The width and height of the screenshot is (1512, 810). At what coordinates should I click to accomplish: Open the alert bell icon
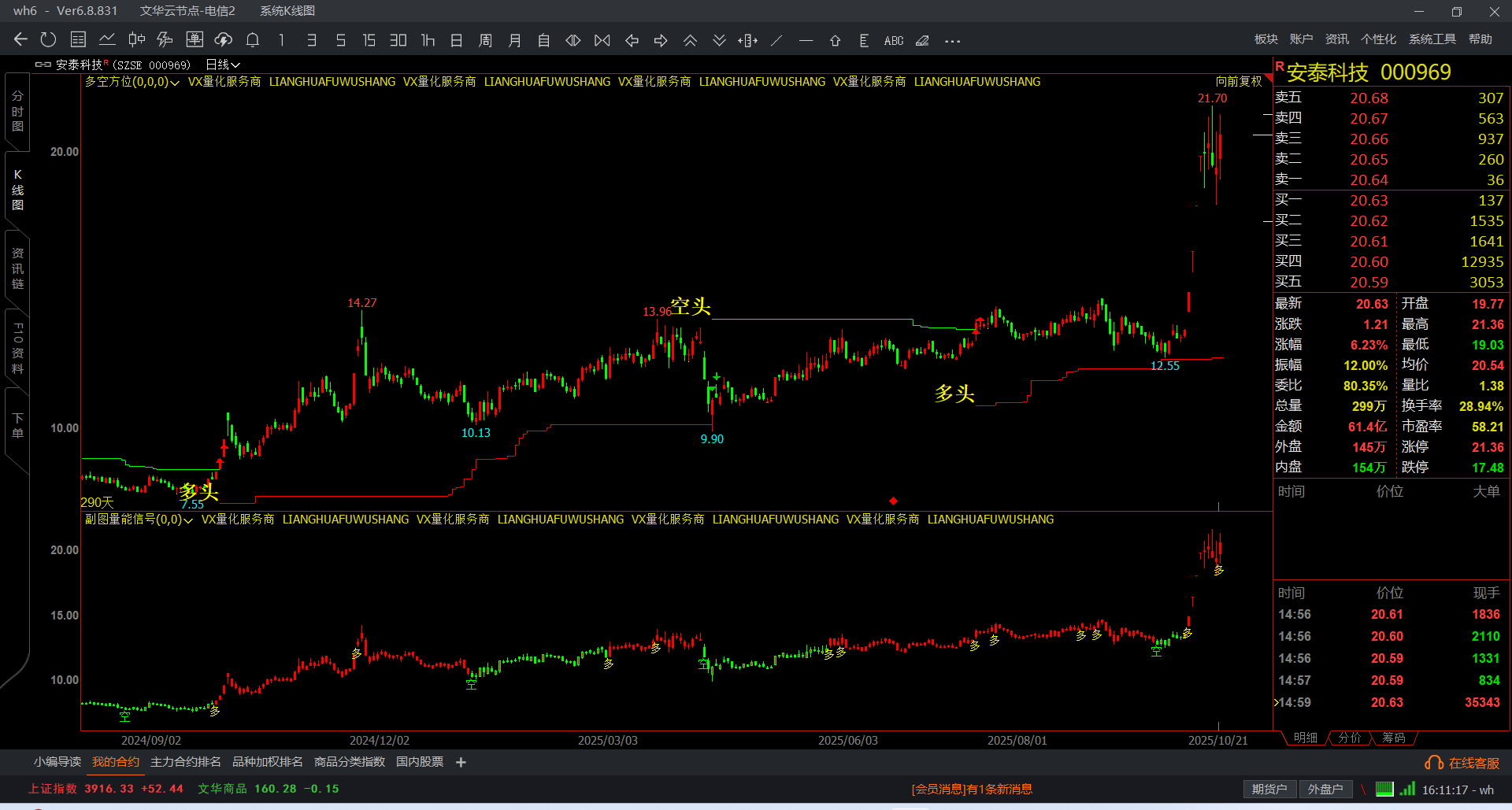pyautogui.click(x=253, y=39)
